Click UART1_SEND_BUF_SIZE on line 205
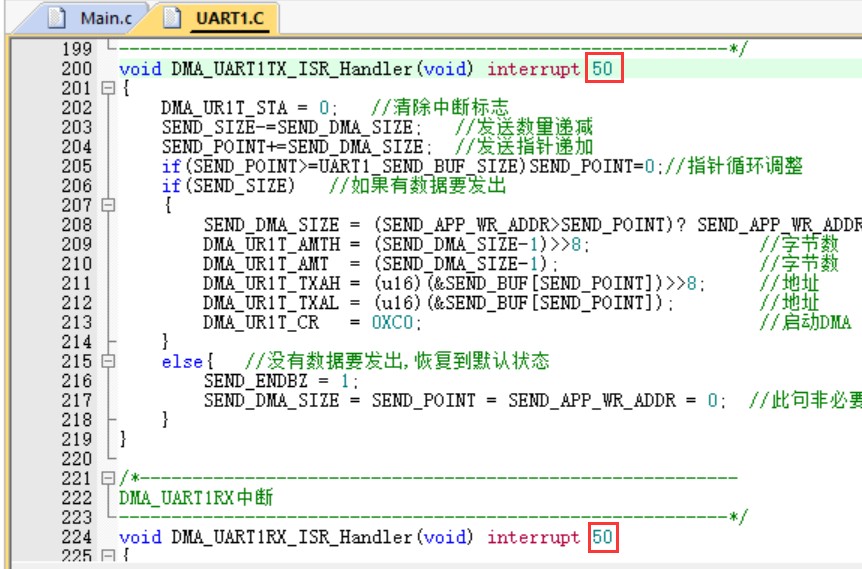 418,166
